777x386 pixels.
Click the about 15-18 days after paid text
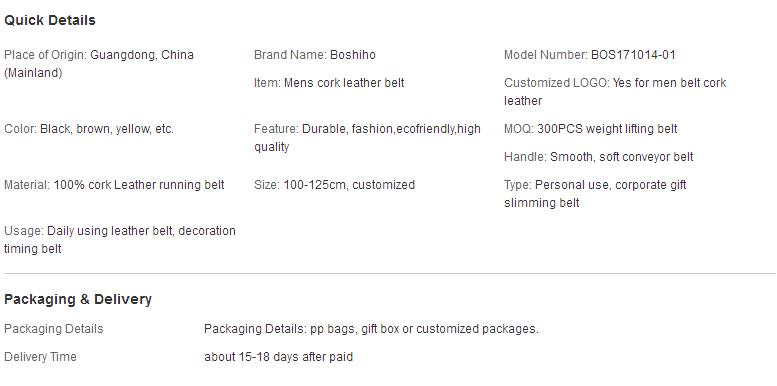pos(278,357)
